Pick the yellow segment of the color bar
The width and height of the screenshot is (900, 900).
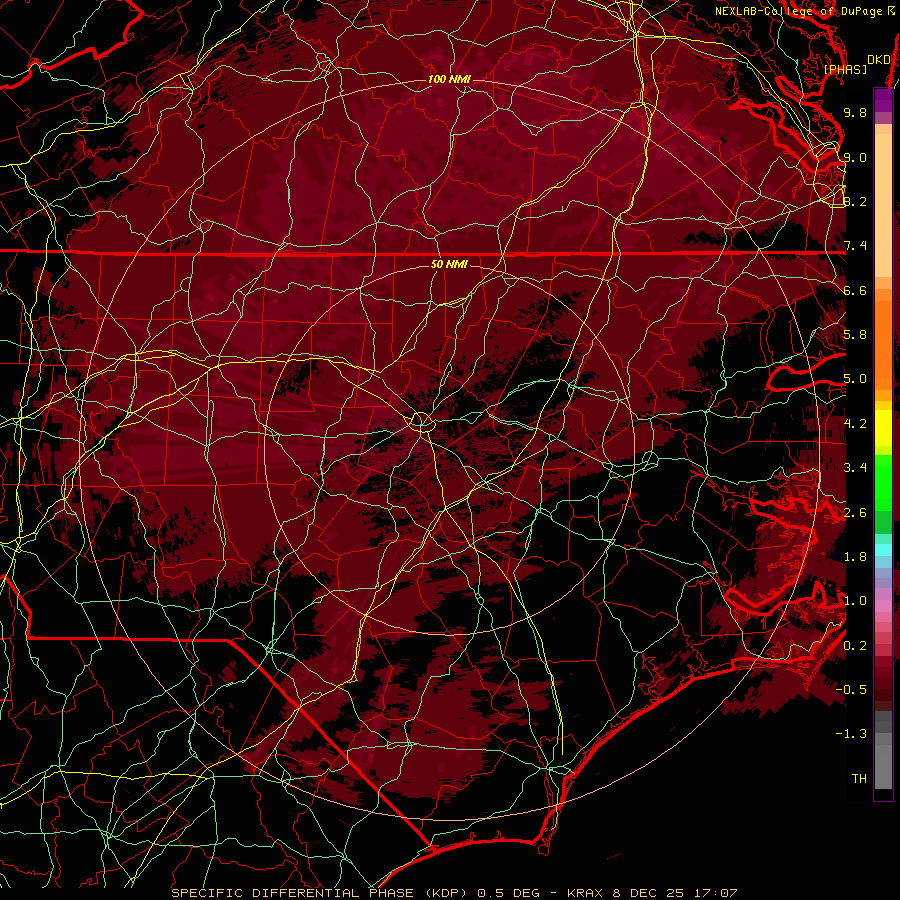click(x=883, y=428)
